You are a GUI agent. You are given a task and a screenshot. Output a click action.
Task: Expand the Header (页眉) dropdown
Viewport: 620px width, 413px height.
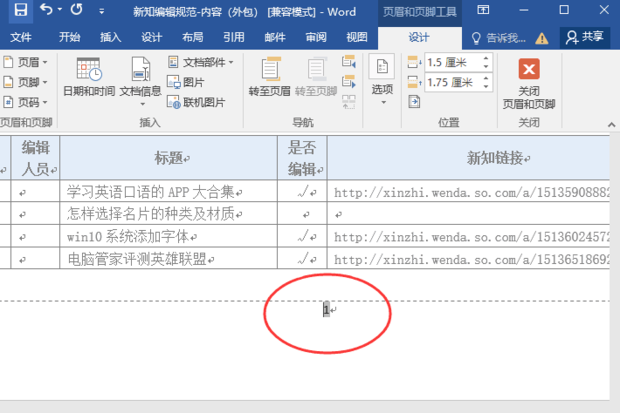[25, 62]
